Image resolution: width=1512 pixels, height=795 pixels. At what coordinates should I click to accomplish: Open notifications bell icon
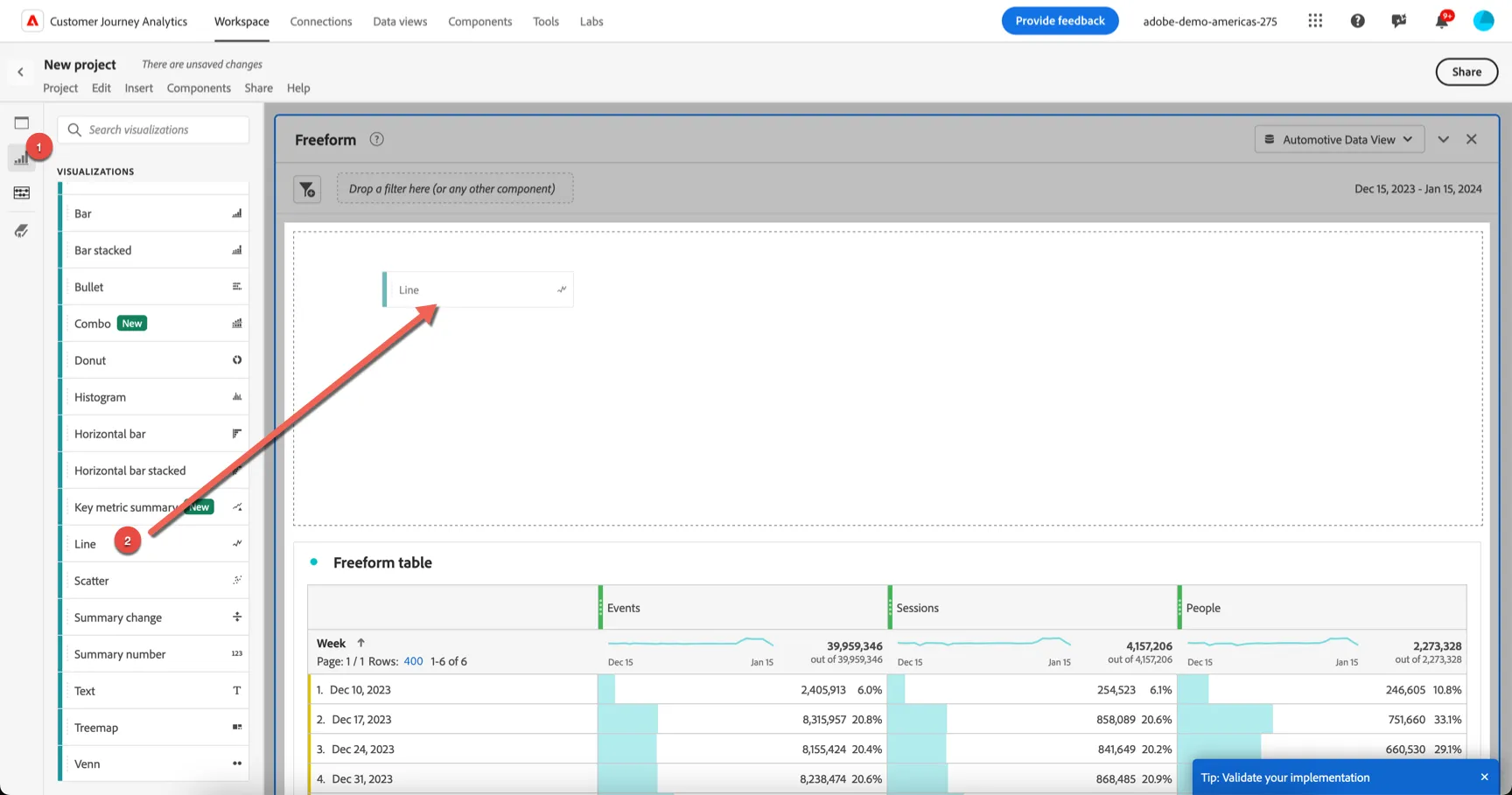coord(1441,21)
